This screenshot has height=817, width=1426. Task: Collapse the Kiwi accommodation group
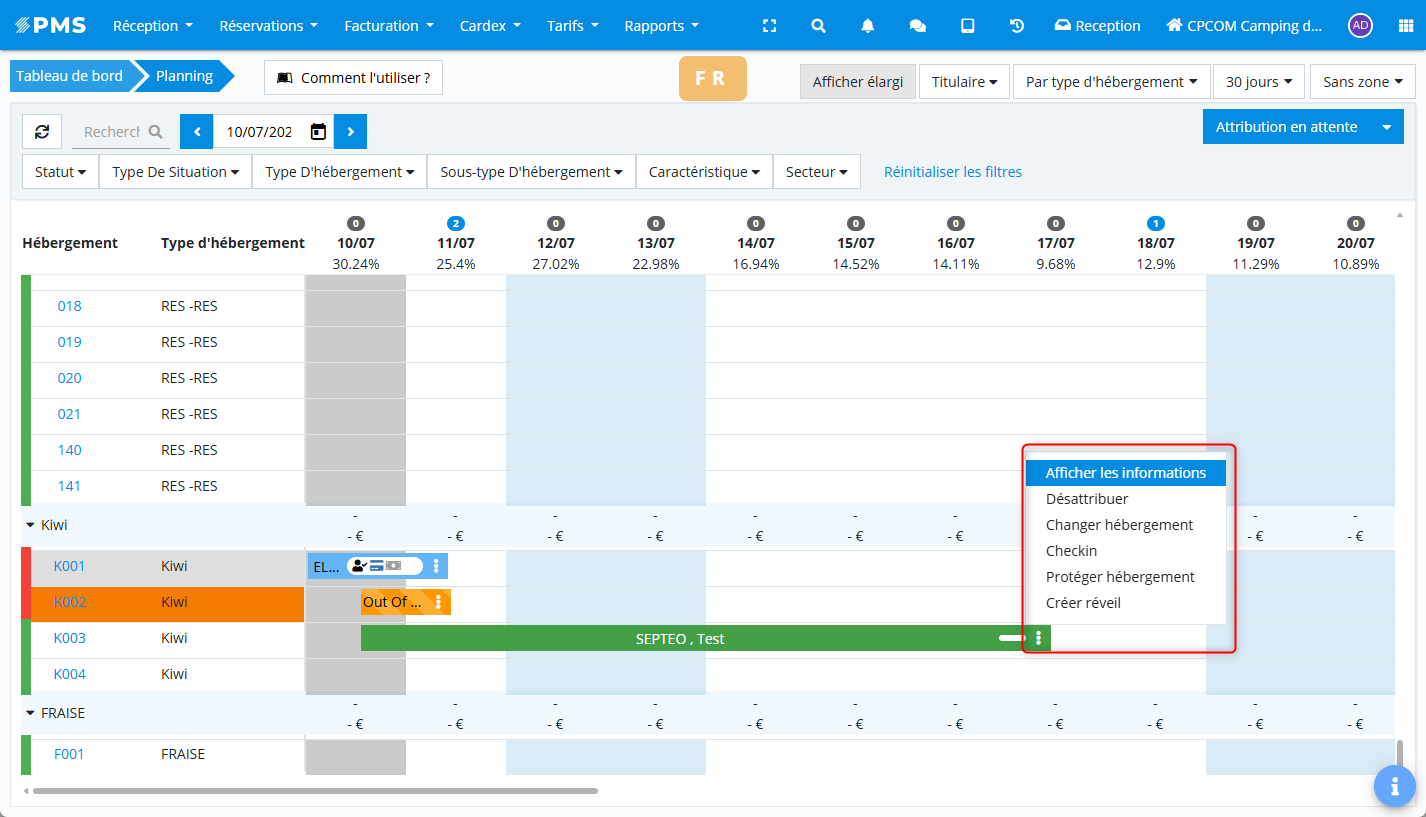31,525
